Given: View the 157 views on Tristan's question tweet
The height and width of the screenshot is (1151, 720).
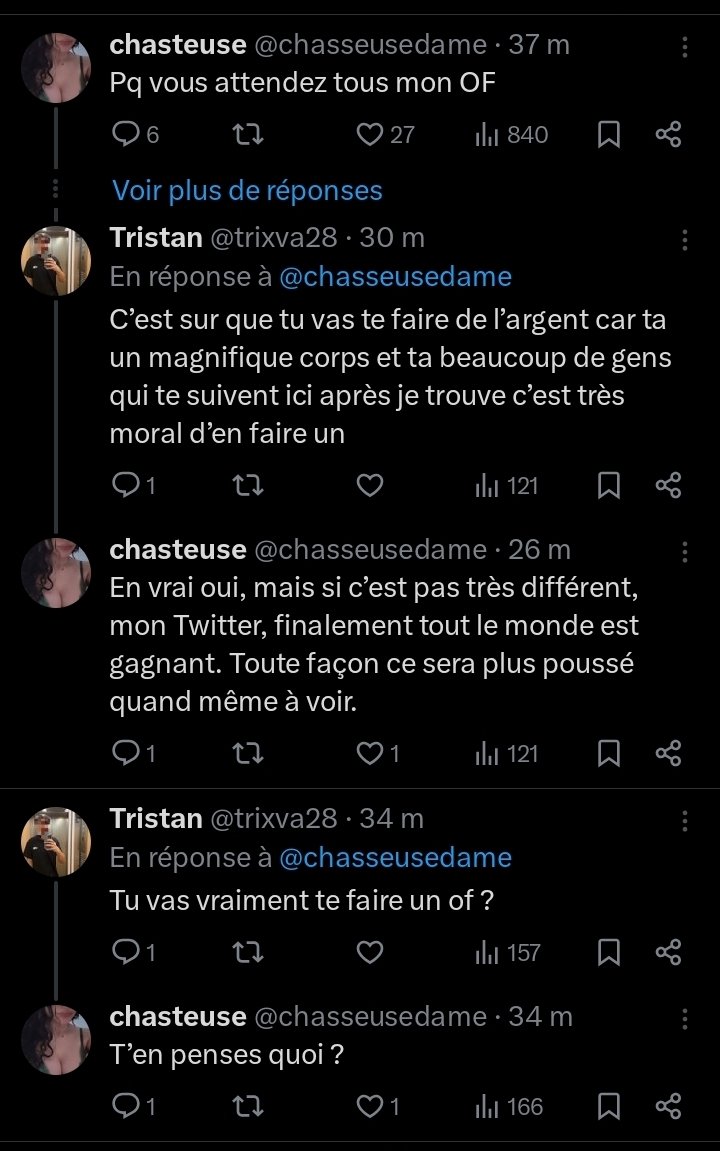Looking at the screenshot, I should coord(507,953).
